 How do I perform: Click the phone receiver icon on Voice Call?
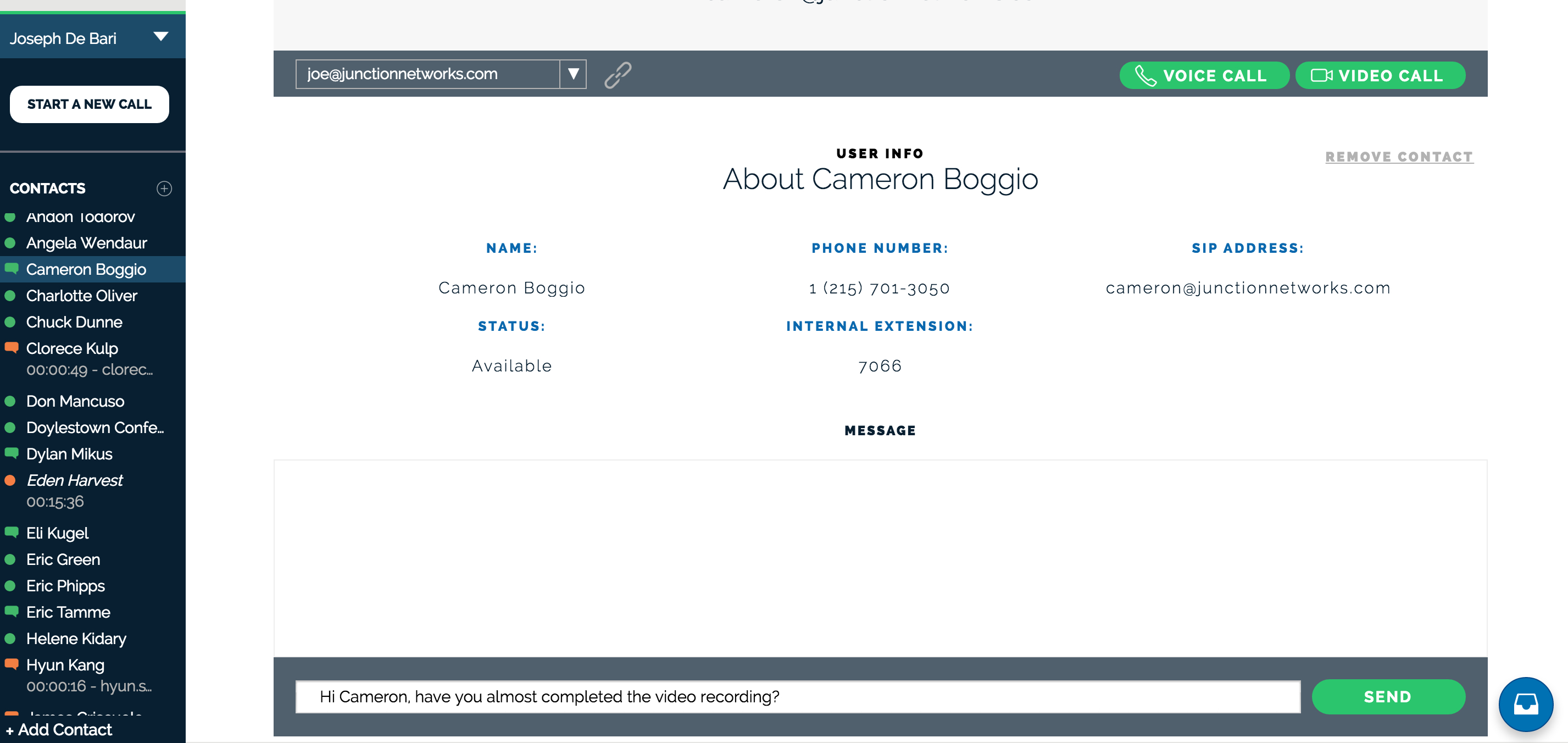(1147, 75)
